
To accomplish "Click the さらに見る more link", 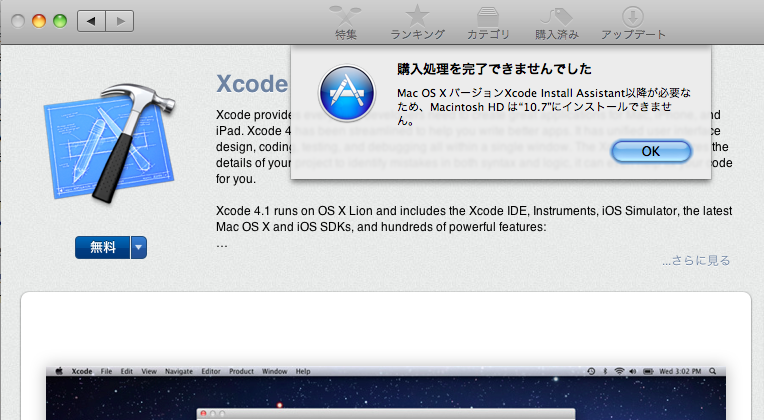I will click(696, 261).
